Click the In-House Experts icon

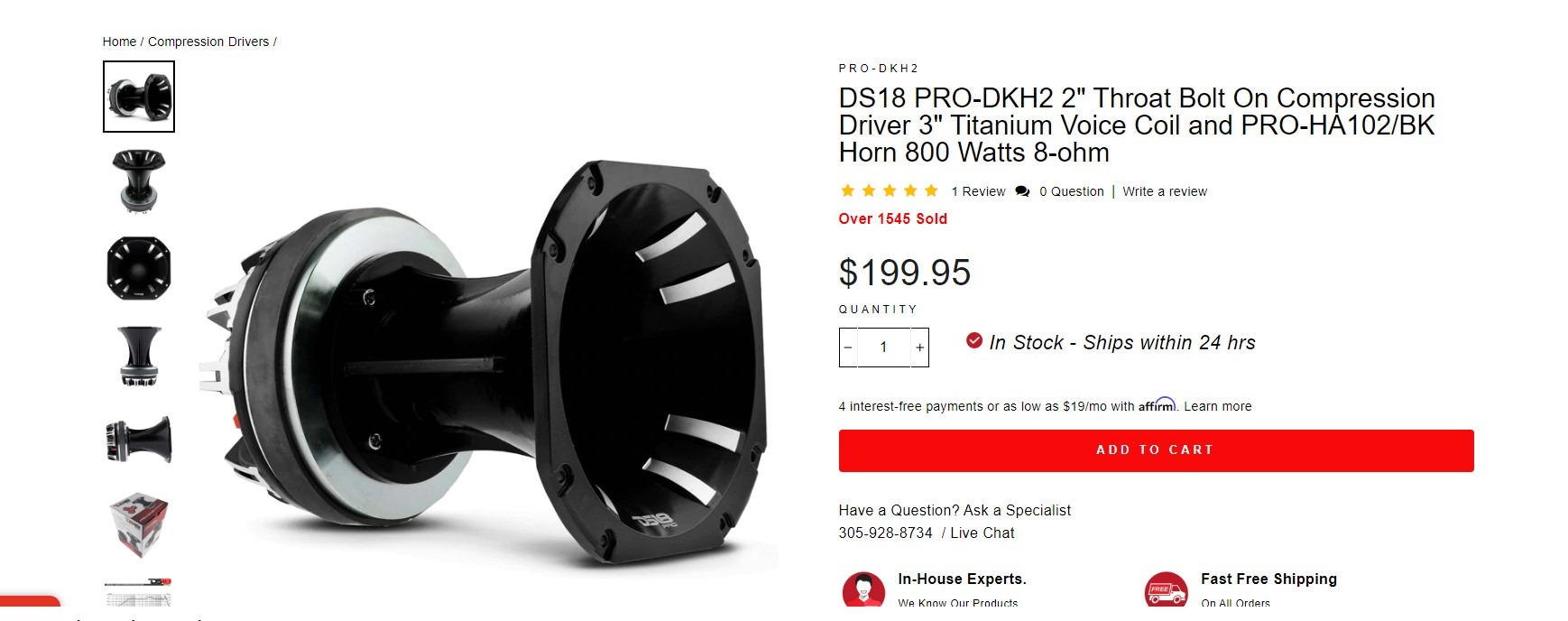863,589
